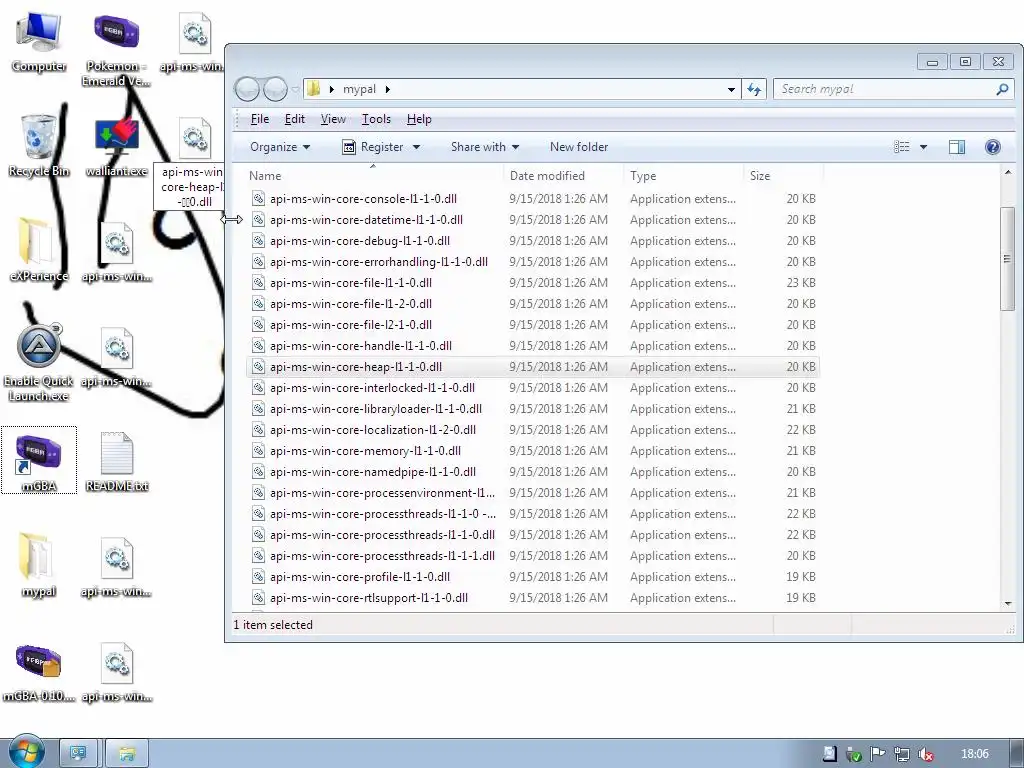Open the File menu

point(259,119)
